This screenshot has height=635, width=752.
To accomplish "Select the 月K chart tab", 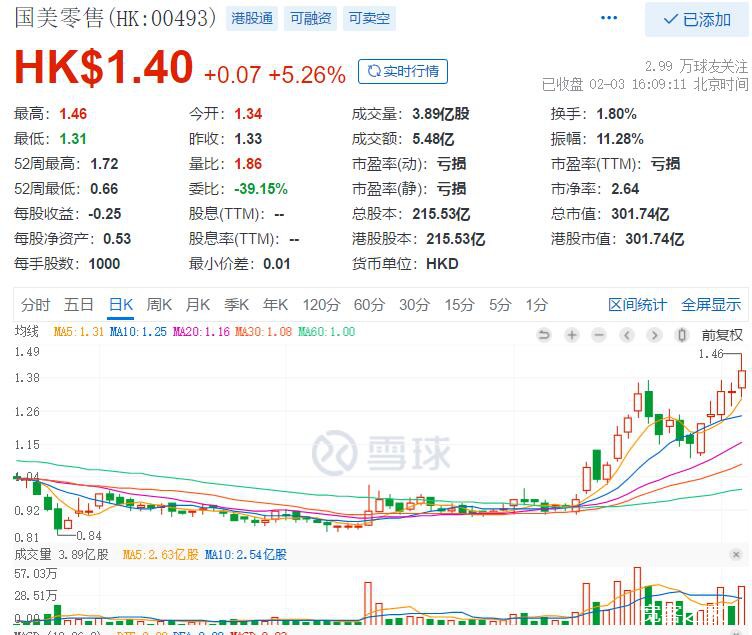I will pyautogui.click(x=198, y=305).
